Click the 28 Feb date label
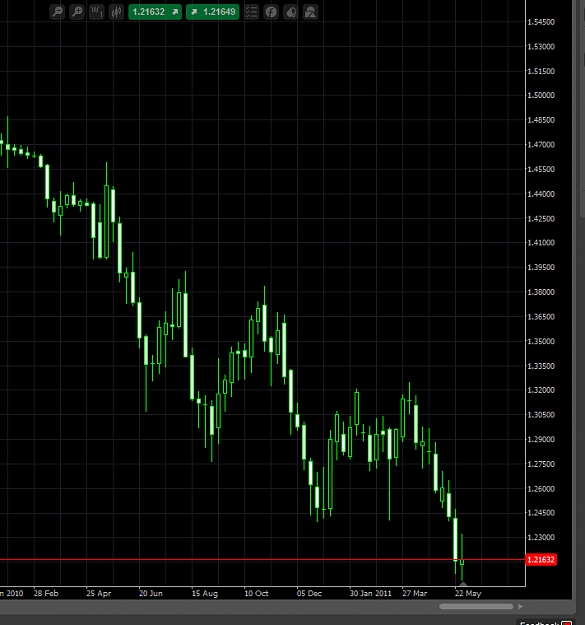Viewport: 585px width, 625px height. pyautogui.click(x=46, y=593)
